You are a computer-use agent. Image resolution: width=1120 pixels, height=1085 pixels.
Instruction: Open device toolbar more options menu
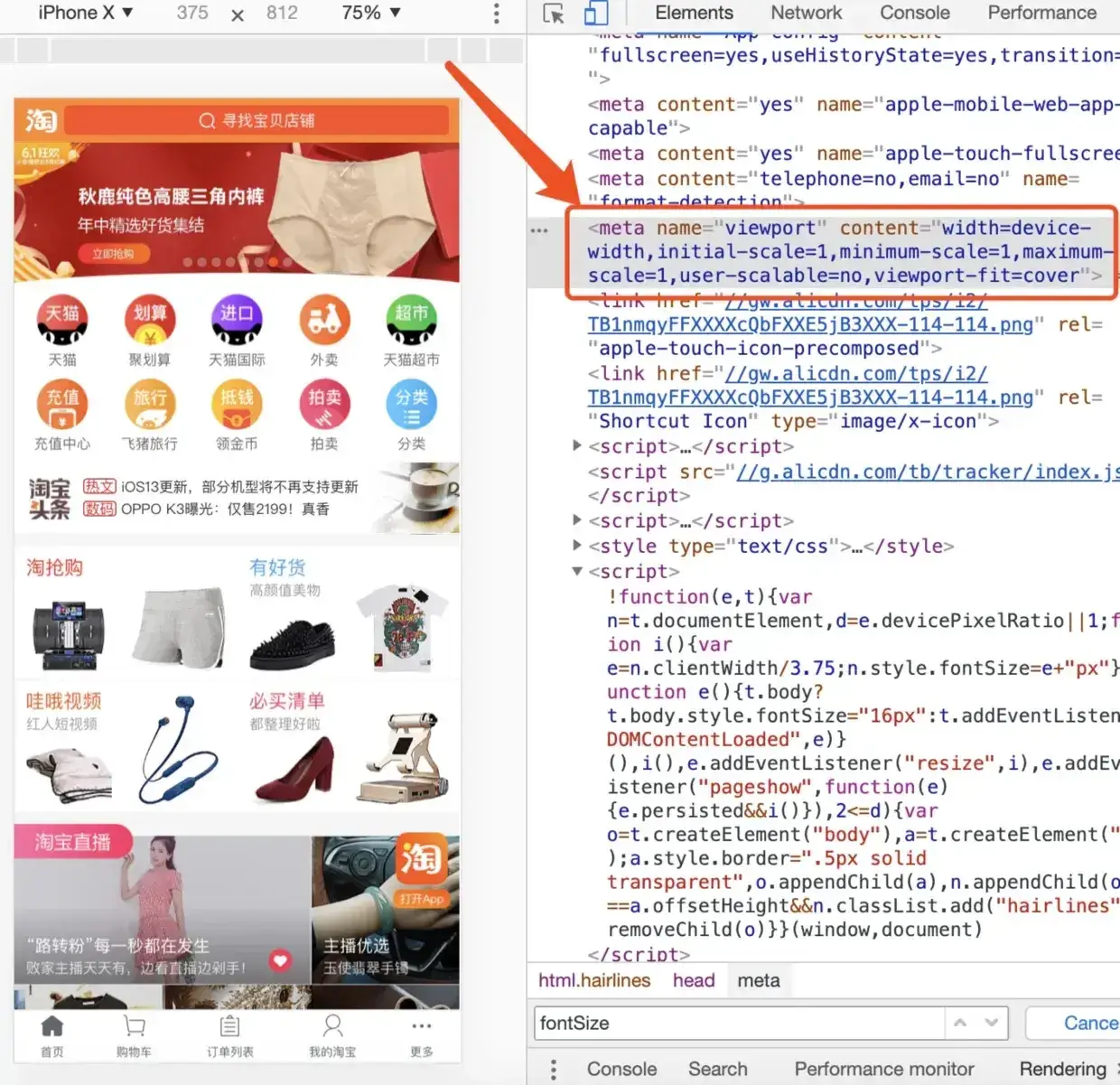(x=496, y=13)
